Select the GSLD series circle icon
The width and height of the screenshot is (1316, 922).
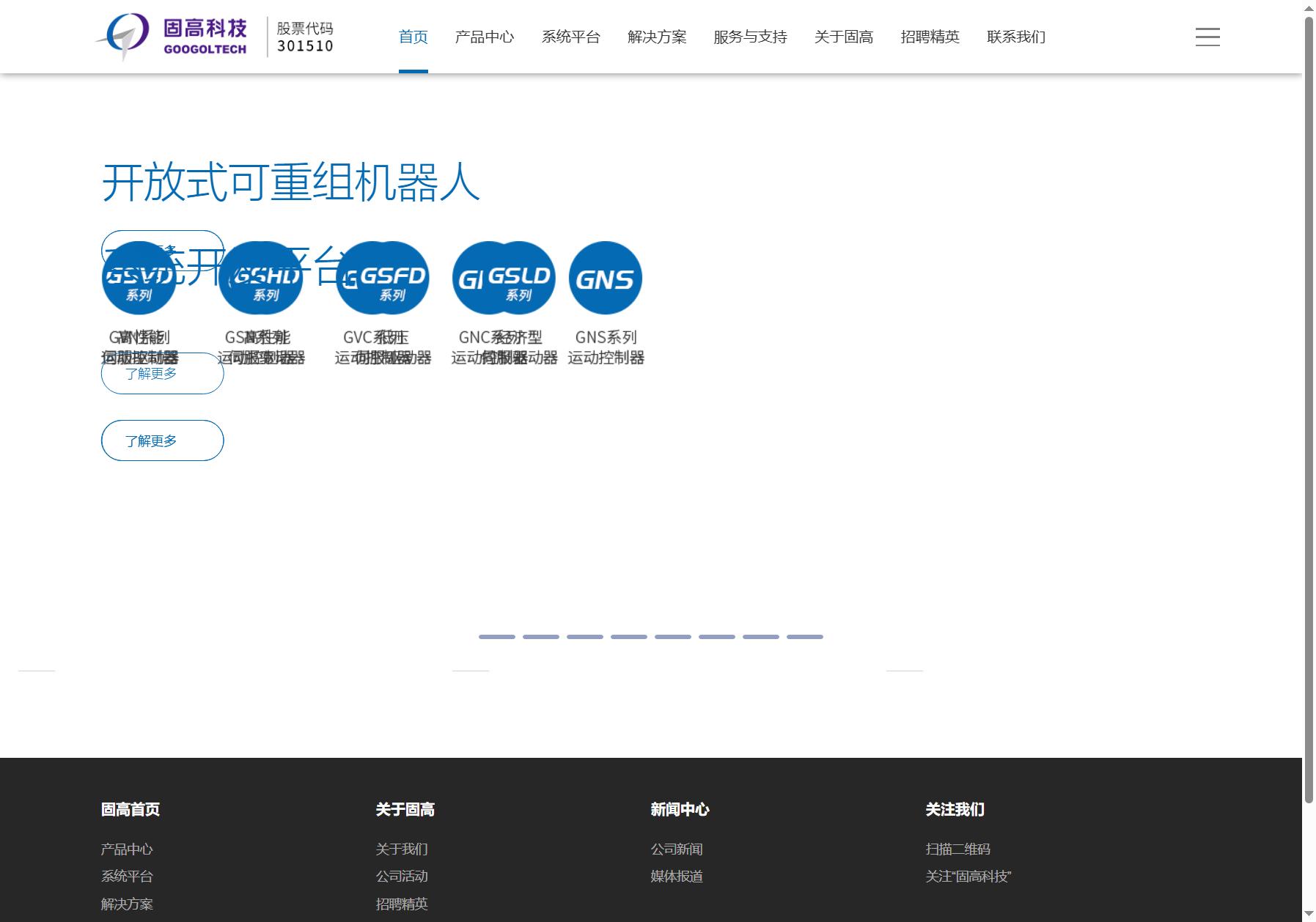(x=519, y=278)
